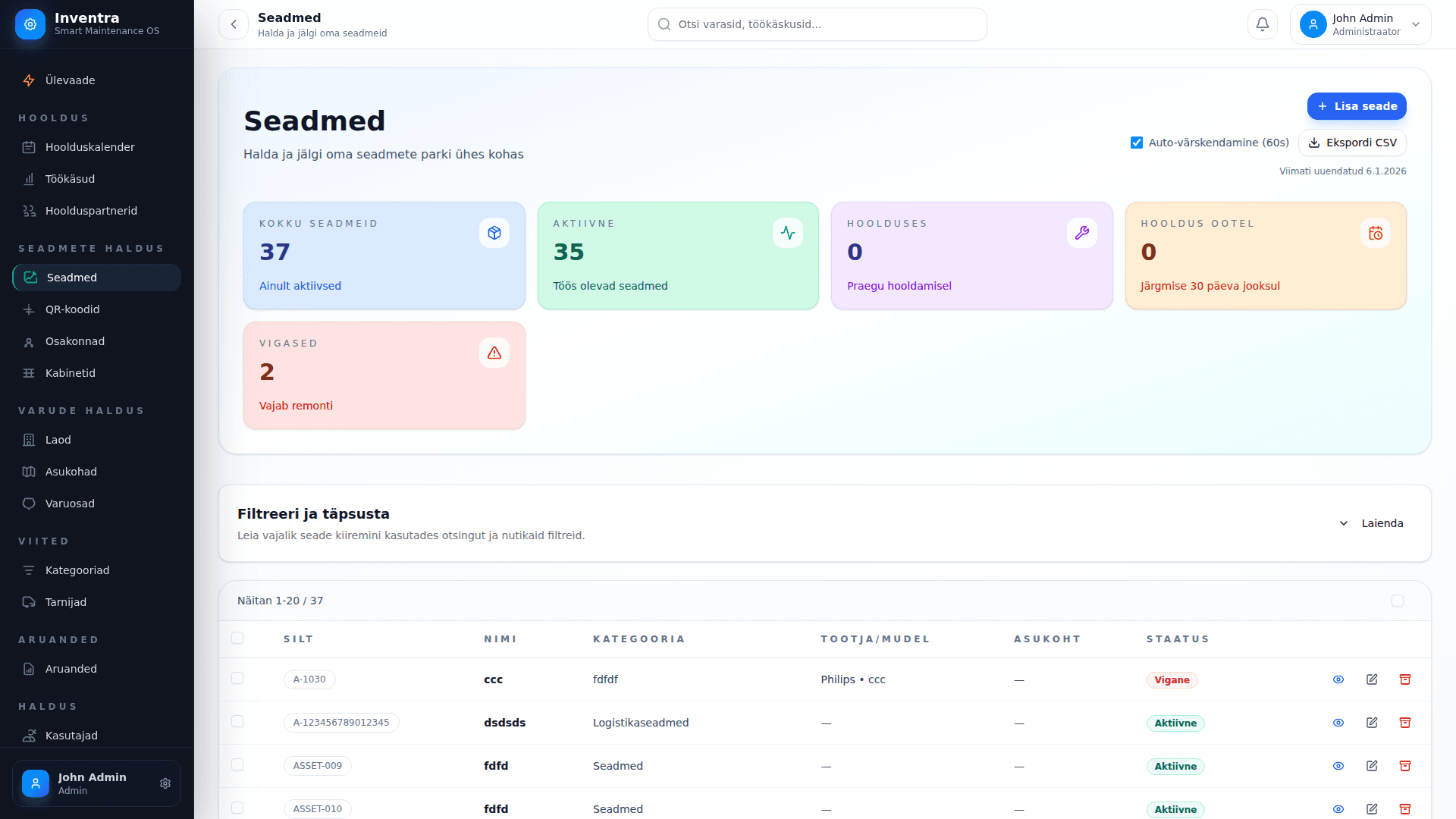Open the Inventra gear logo
The image size is (1456, 819).
tap(30, 24)
